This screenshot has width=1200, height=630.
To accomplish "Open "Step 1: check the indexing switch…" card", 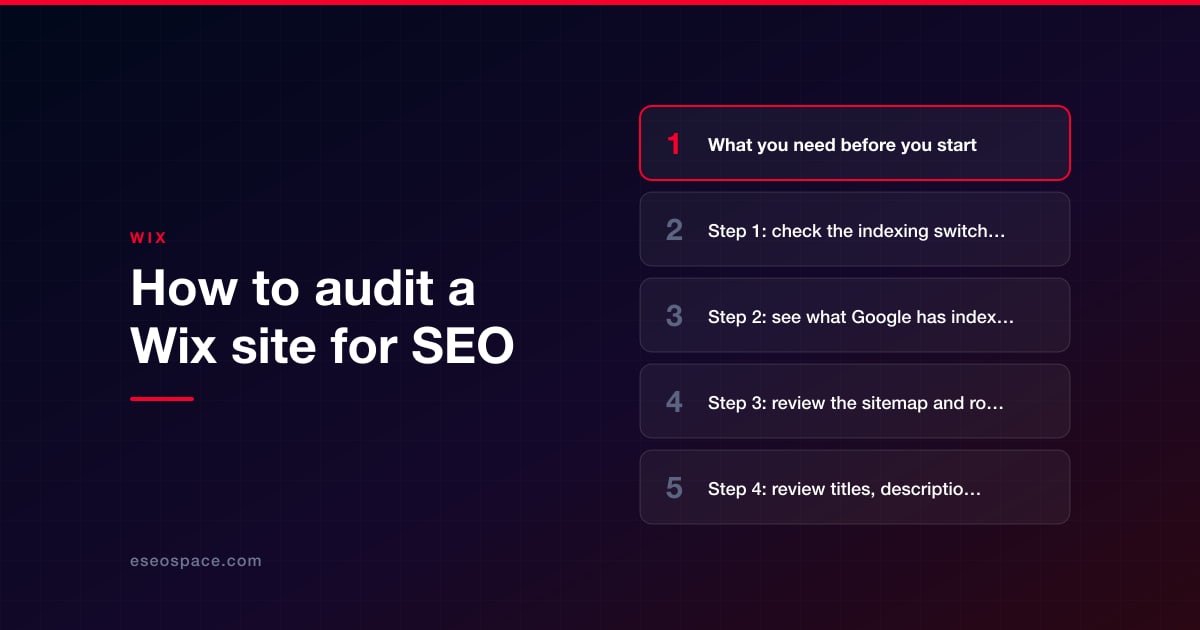I will tap(855, 229).
